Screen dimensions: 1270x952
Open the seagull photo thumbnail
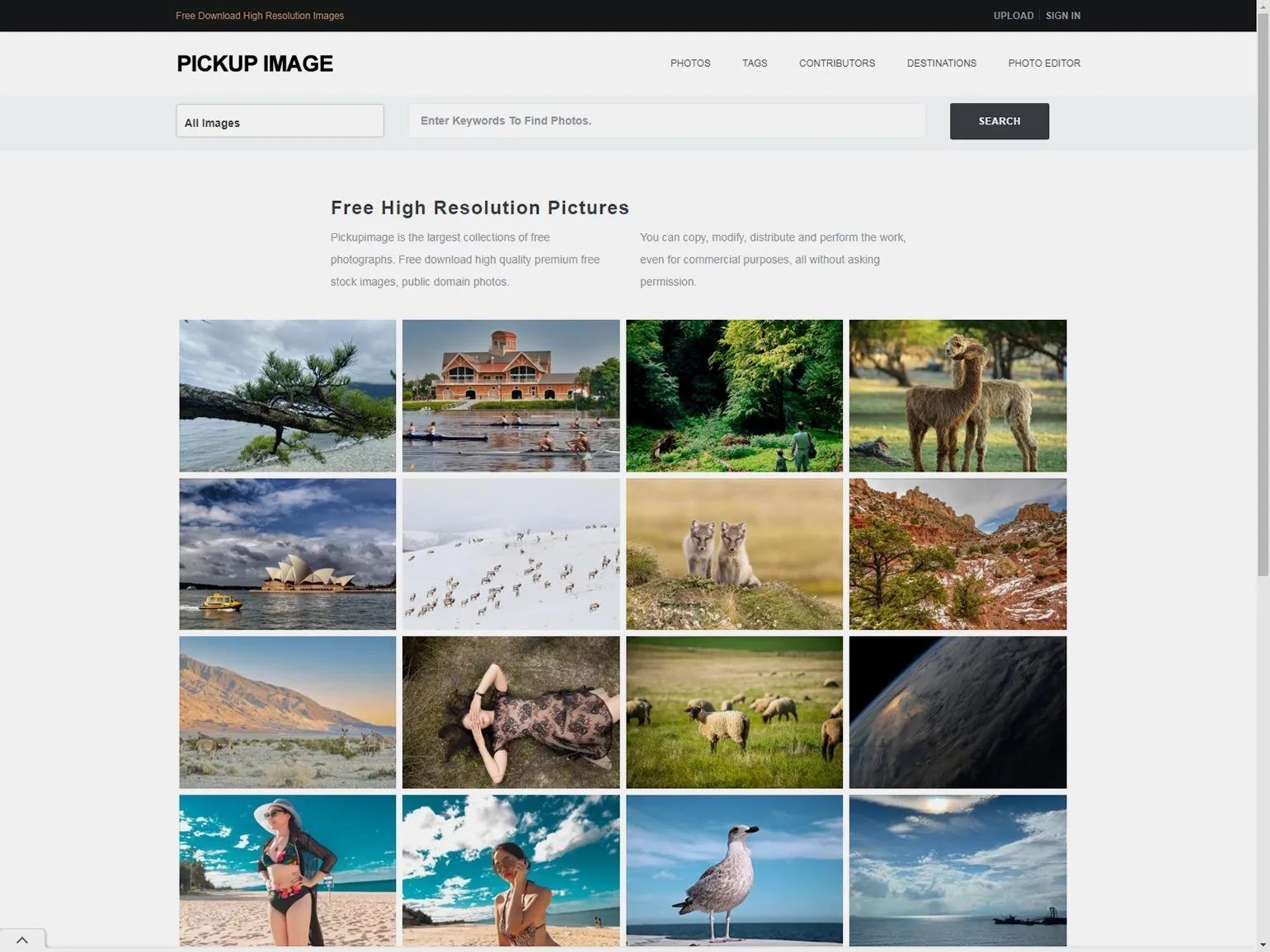point(734,870)
